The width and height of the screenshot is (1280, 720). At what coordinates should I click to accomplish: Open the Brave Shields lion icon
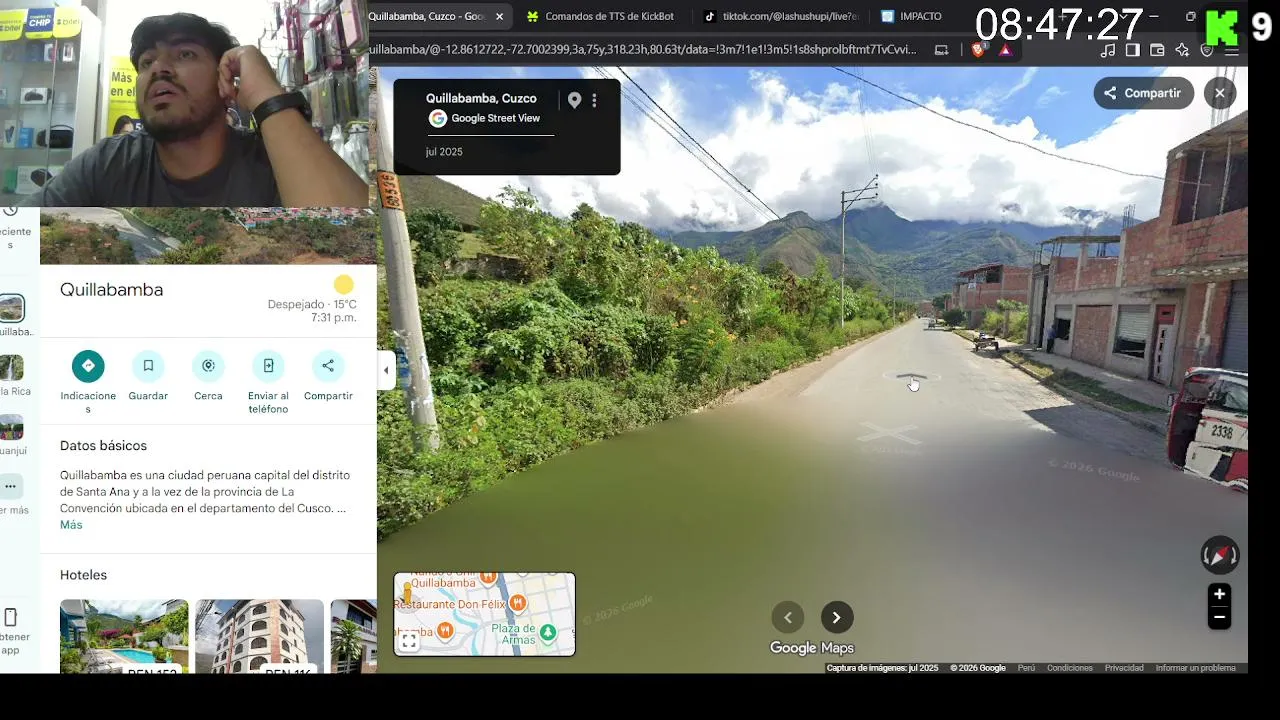point(978,50)
